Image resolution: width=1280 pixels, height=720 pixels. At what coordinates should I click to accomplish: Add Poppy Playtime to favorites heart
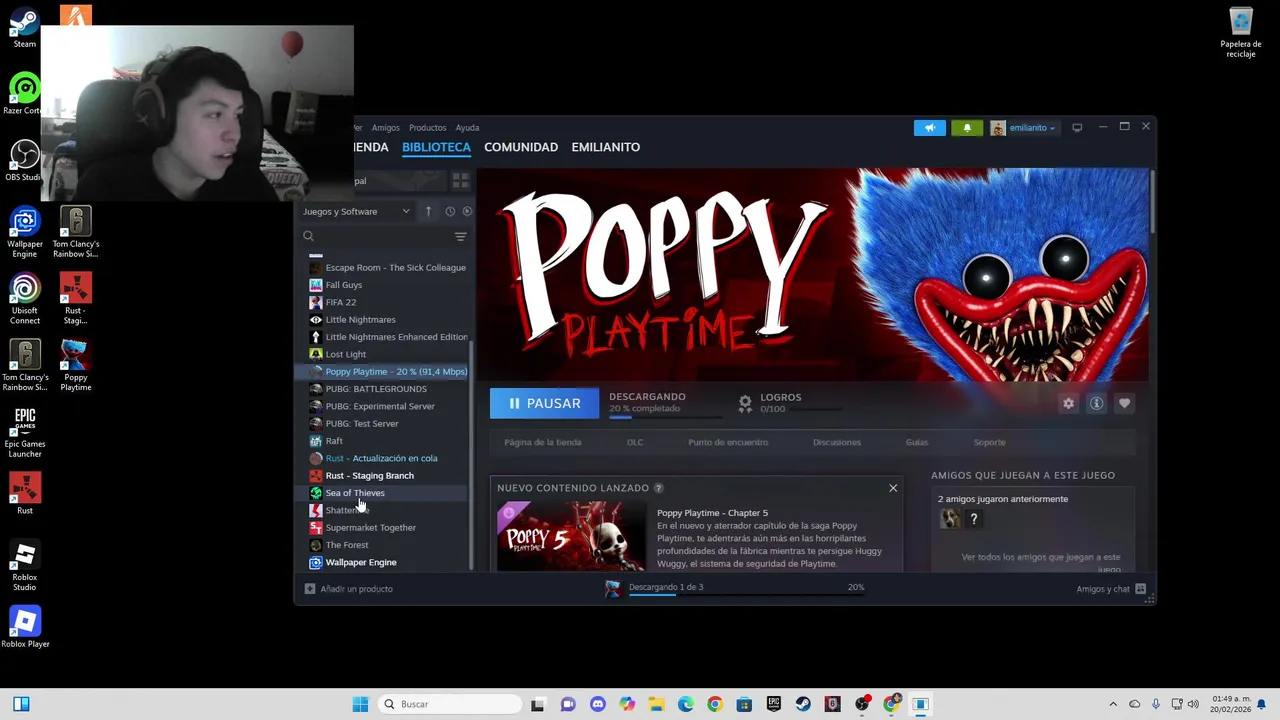tap(1124, 403)
